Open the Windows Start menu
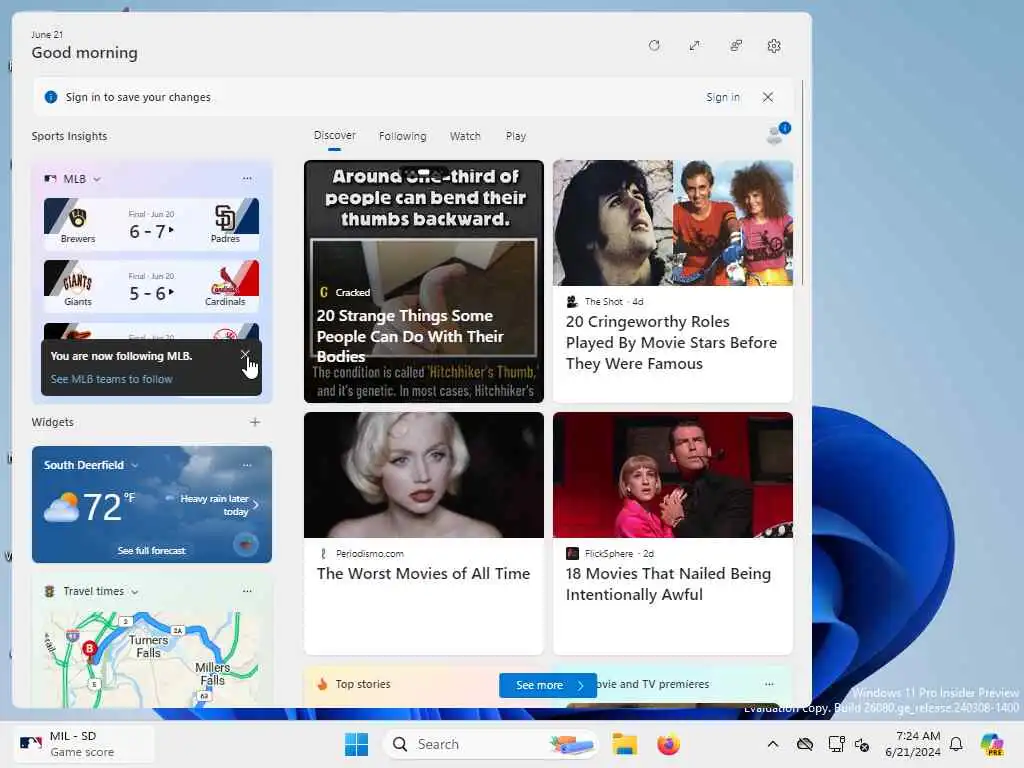1024x768 pixels. click(357, 744)
